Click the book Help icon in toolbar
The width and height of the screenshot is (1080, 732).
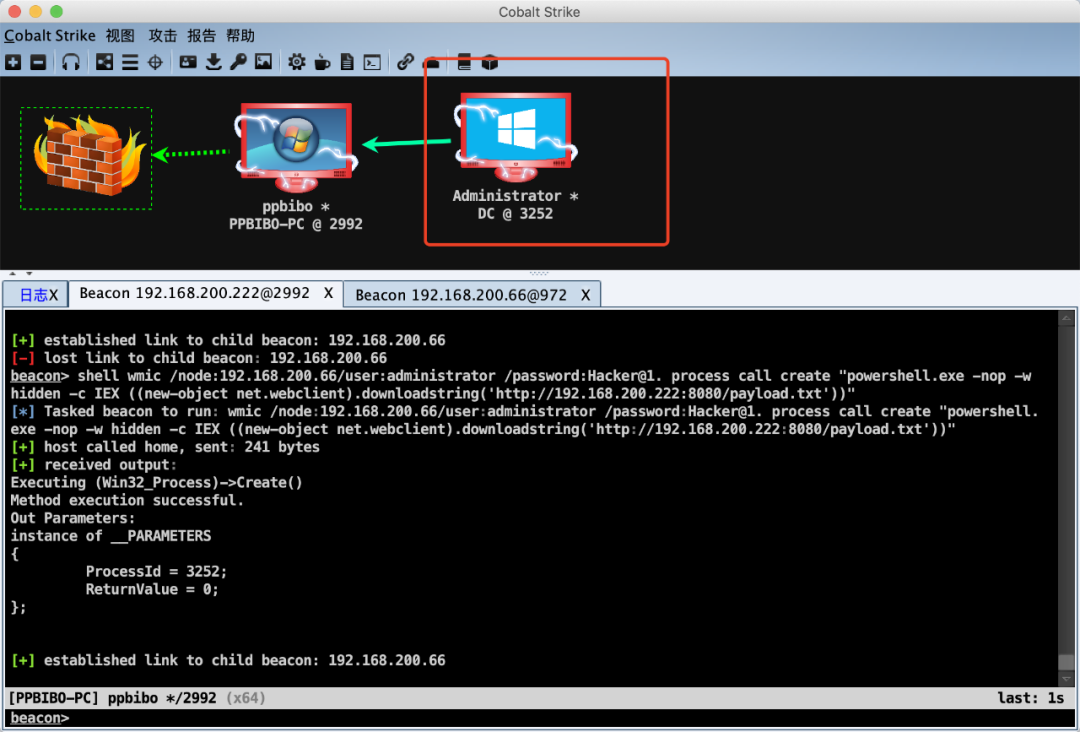point(464,63)
